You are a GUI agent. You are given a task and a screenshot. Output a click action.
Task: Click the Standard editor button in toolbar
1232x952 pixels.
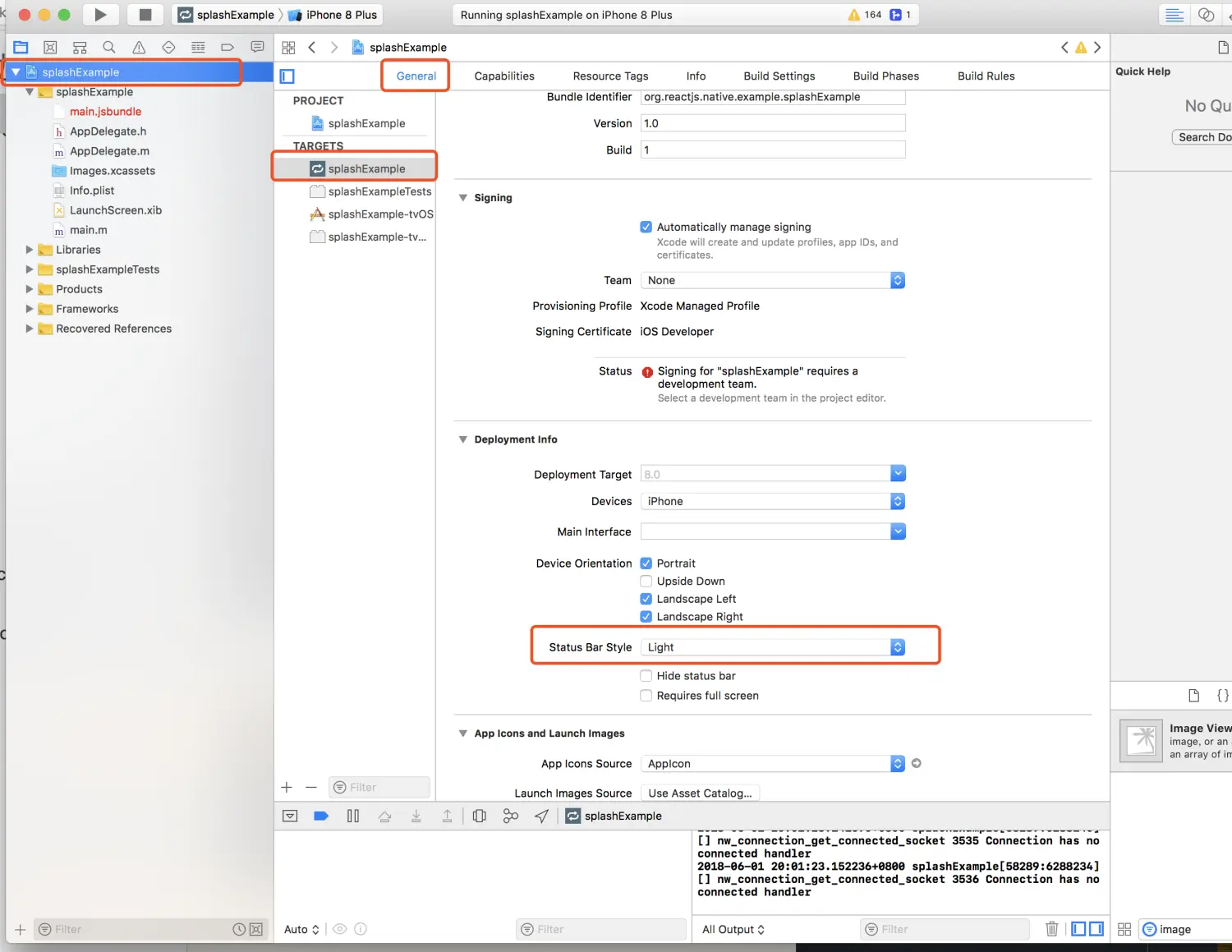pos(1175,15)
